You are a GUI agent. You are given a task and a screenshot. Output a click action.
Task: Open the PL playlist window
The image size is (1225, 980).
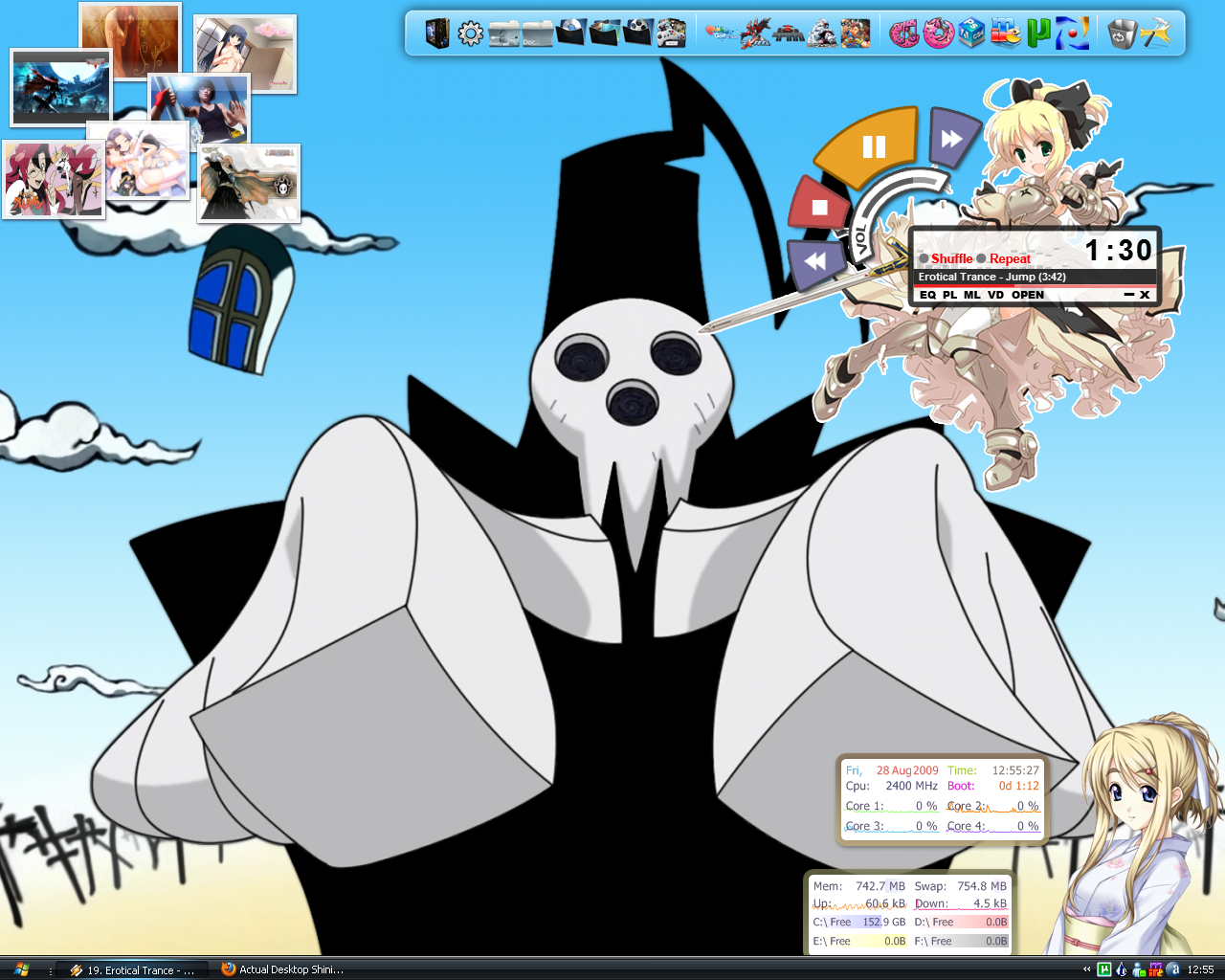(949, 295)
